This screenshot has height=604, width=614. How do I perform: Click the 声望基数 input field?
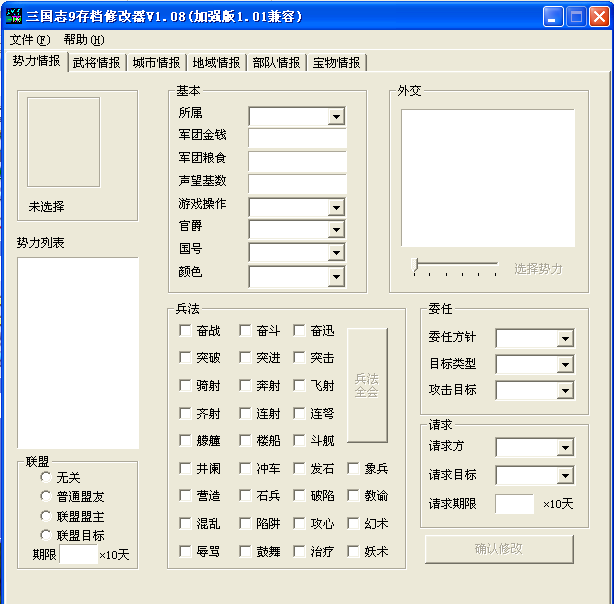coord(297,184)
